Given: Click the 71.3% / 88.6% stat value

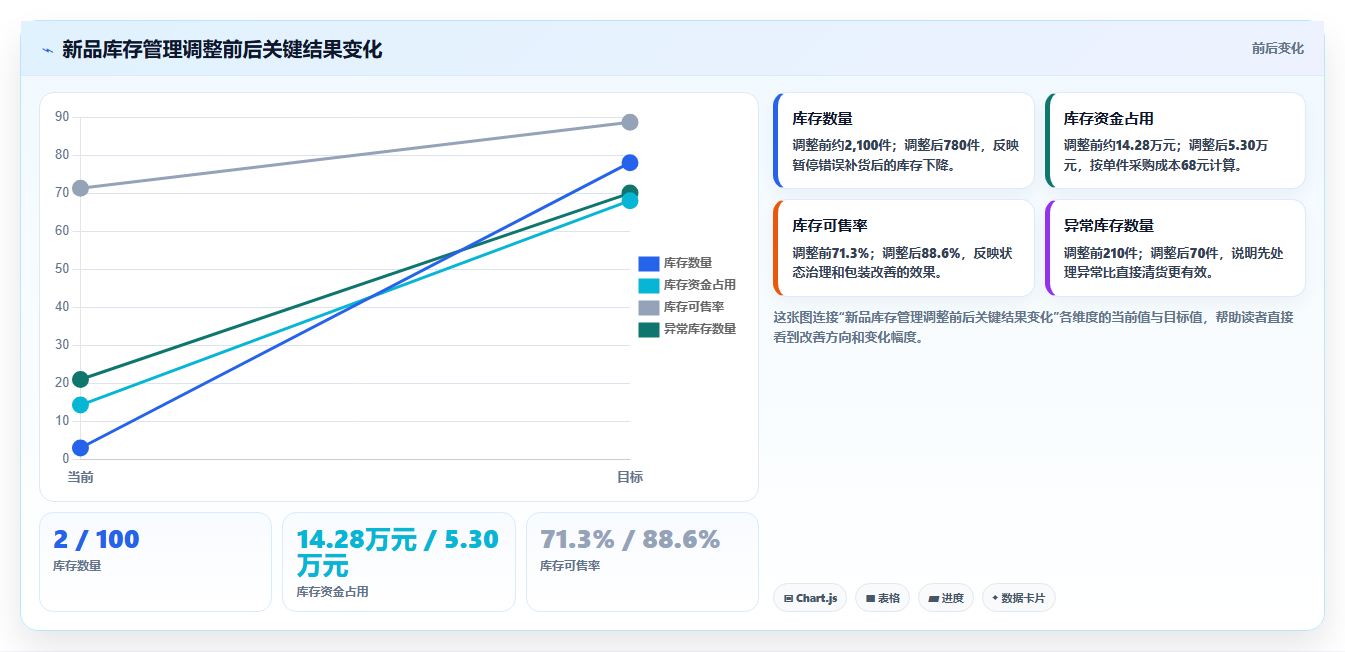Looking at the screenshot, I should click(x=630, y=539).
